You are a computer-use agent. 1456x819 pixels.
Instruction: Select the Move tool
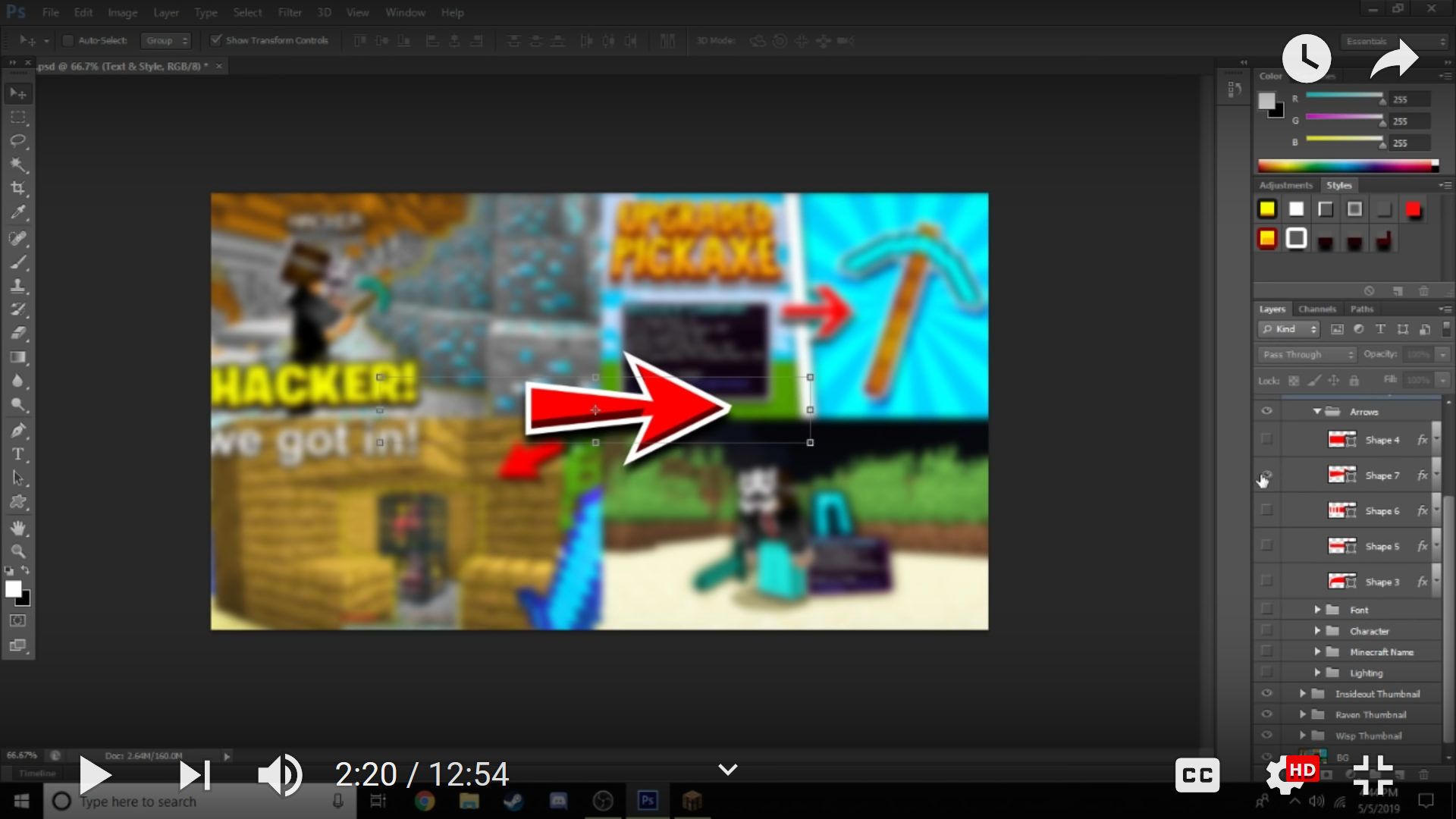click(x=18, y=93)
